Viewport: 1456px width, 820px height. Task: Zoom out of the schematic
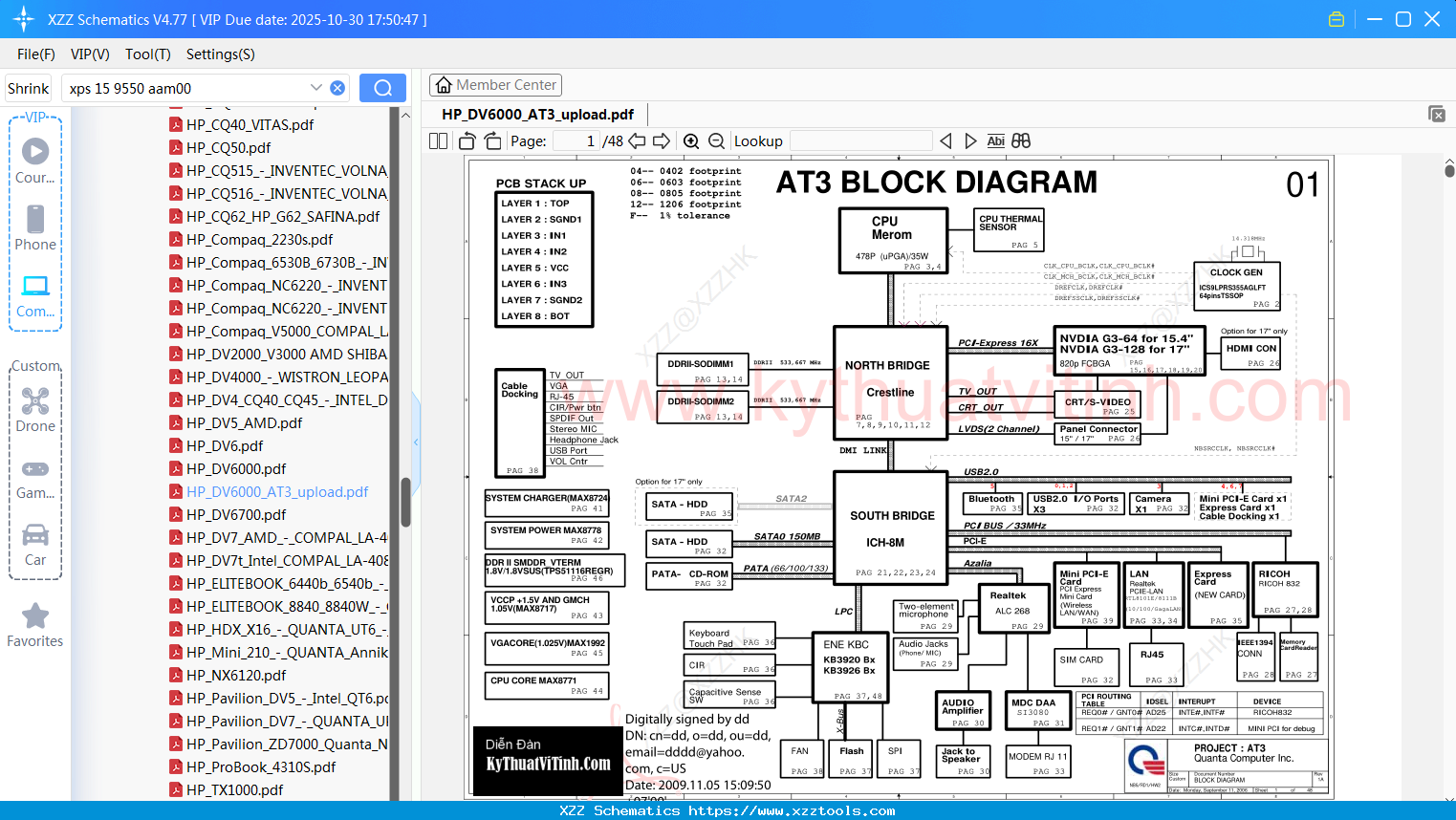click(x=717, y=140)
